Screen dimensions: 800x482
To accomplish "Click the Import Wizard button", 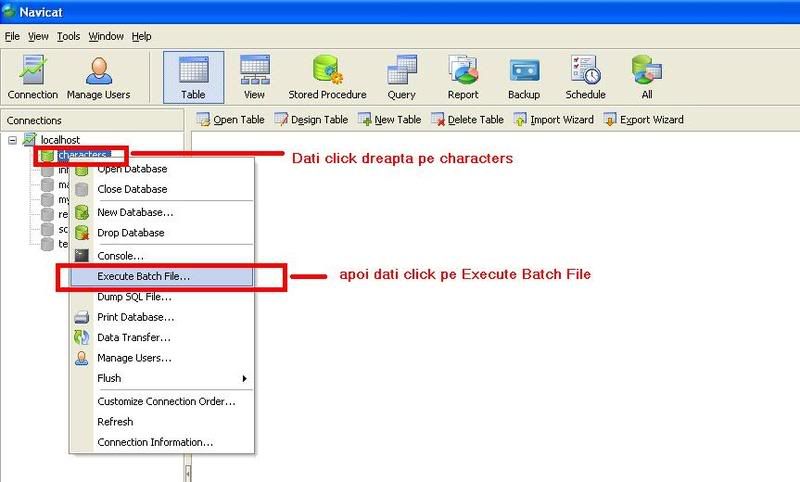I will tap(554, 120).
